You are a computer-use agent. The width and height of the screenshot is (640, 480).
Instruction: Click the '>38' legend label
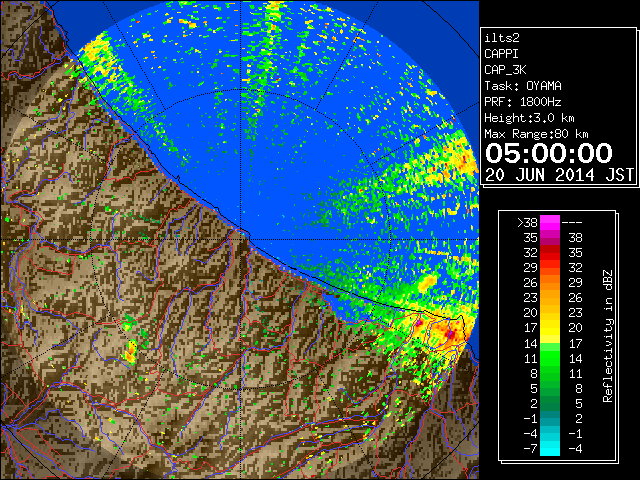click(527, 222)
